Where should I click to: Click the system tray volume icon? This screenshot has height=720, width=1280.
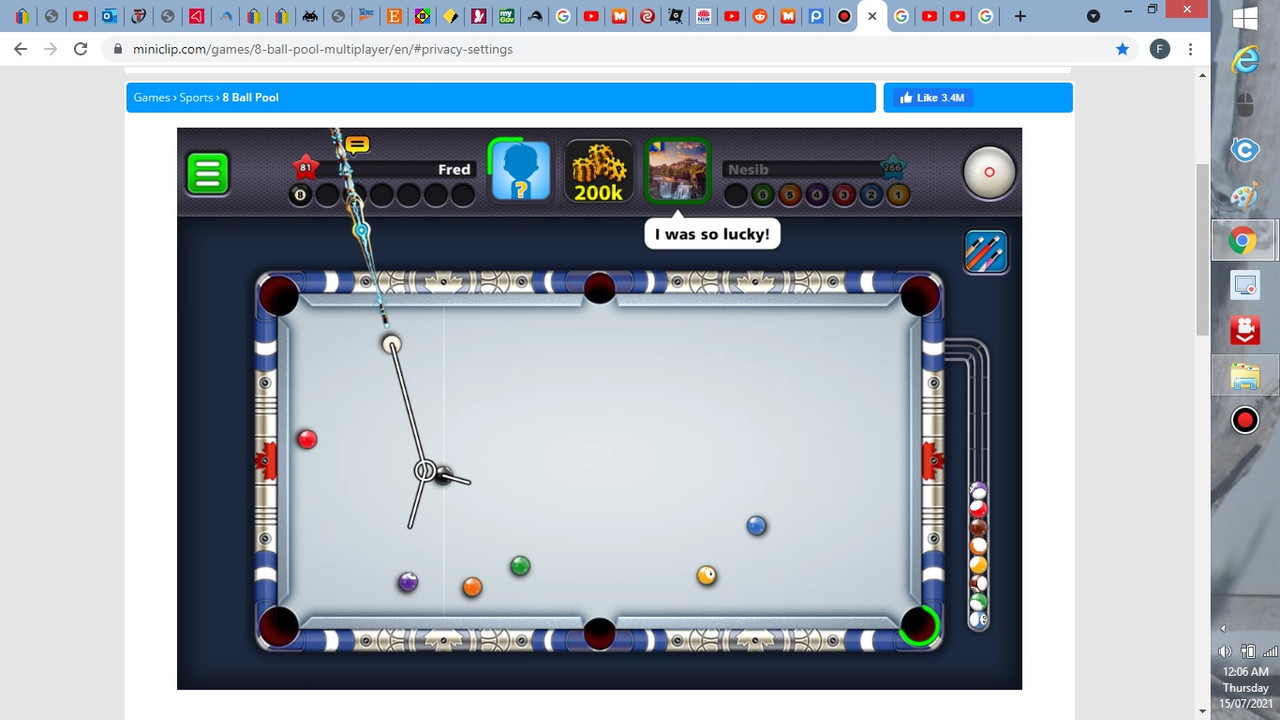1225,652
